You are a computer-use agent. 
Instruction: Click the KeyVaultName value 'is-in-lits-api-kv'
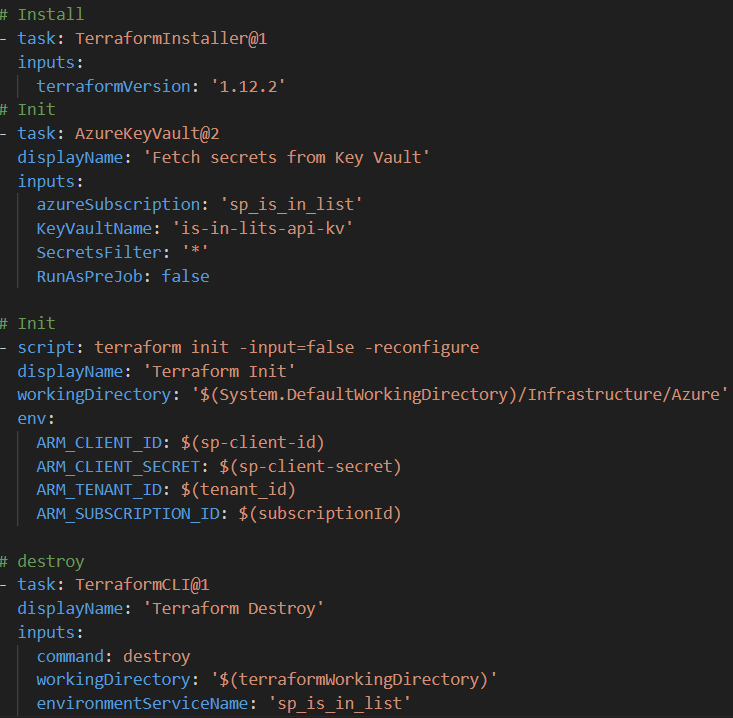tap(263, 229)
